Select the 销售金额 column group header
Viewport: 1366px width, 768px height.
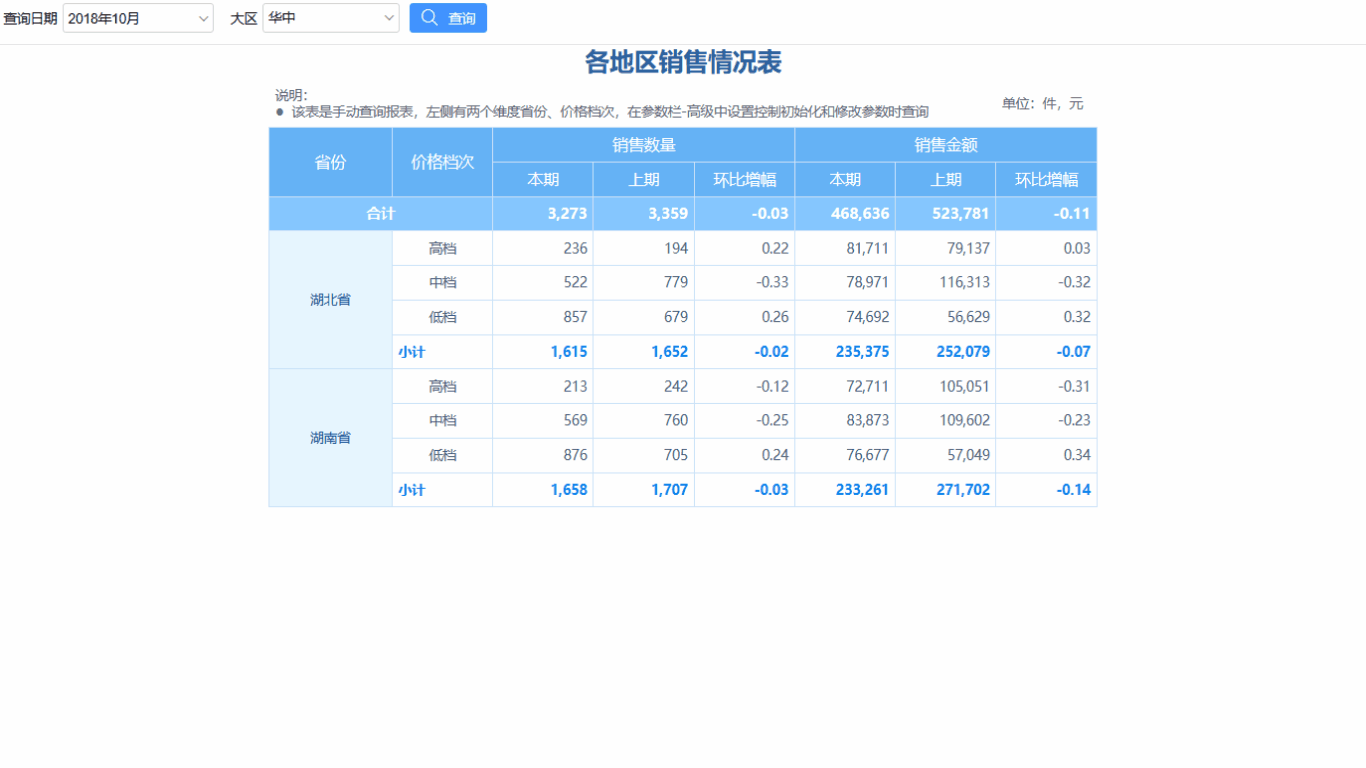click(x=945, y=144)
